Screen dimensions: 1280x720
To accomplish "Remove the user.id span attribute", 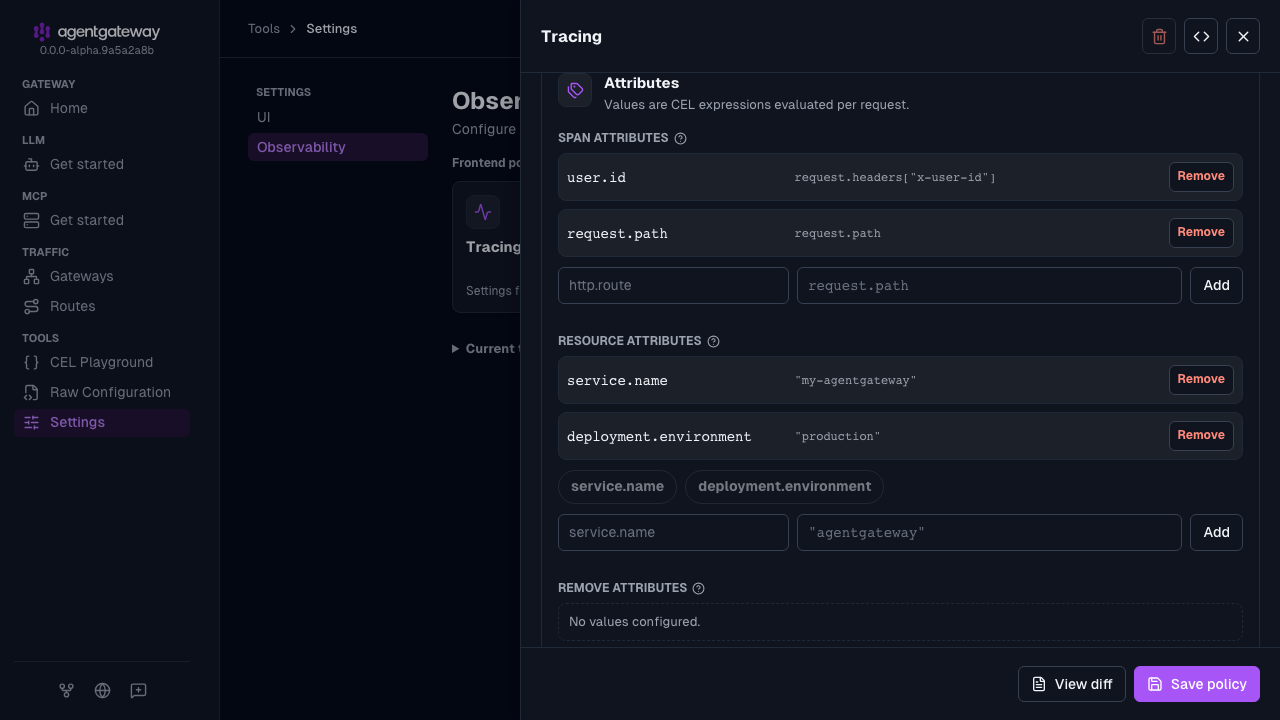I will click(x=1201, y=177).
